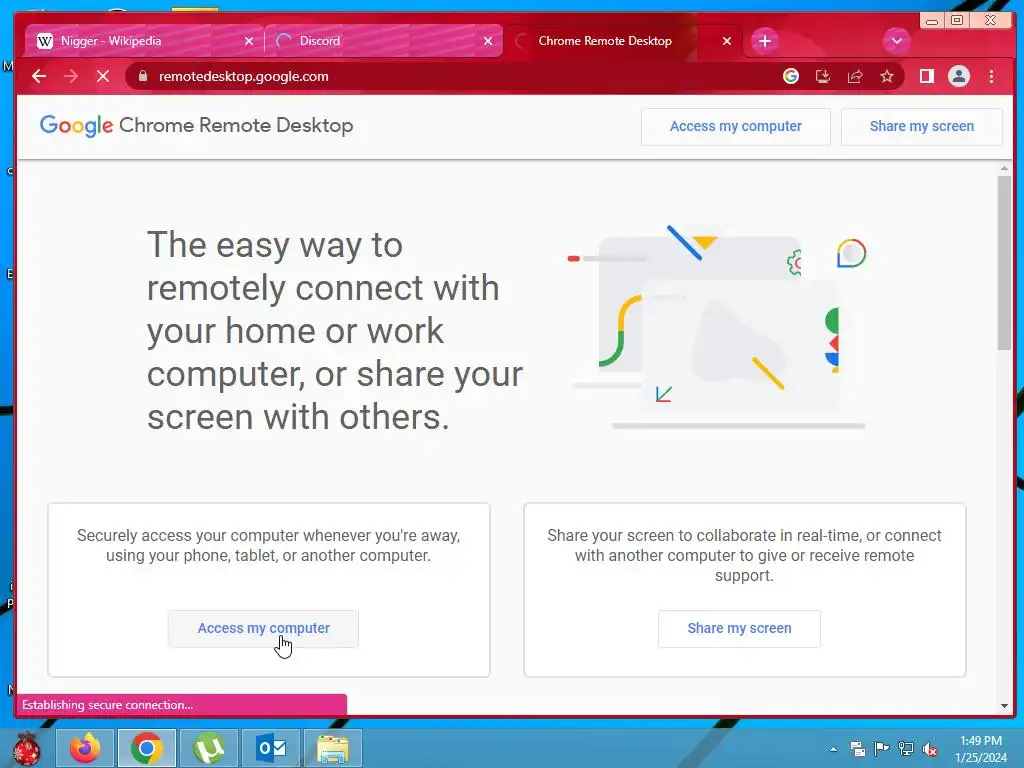1024x768 pixels.
Task: Go back to the previous page
Action: [x=39, y=76]
